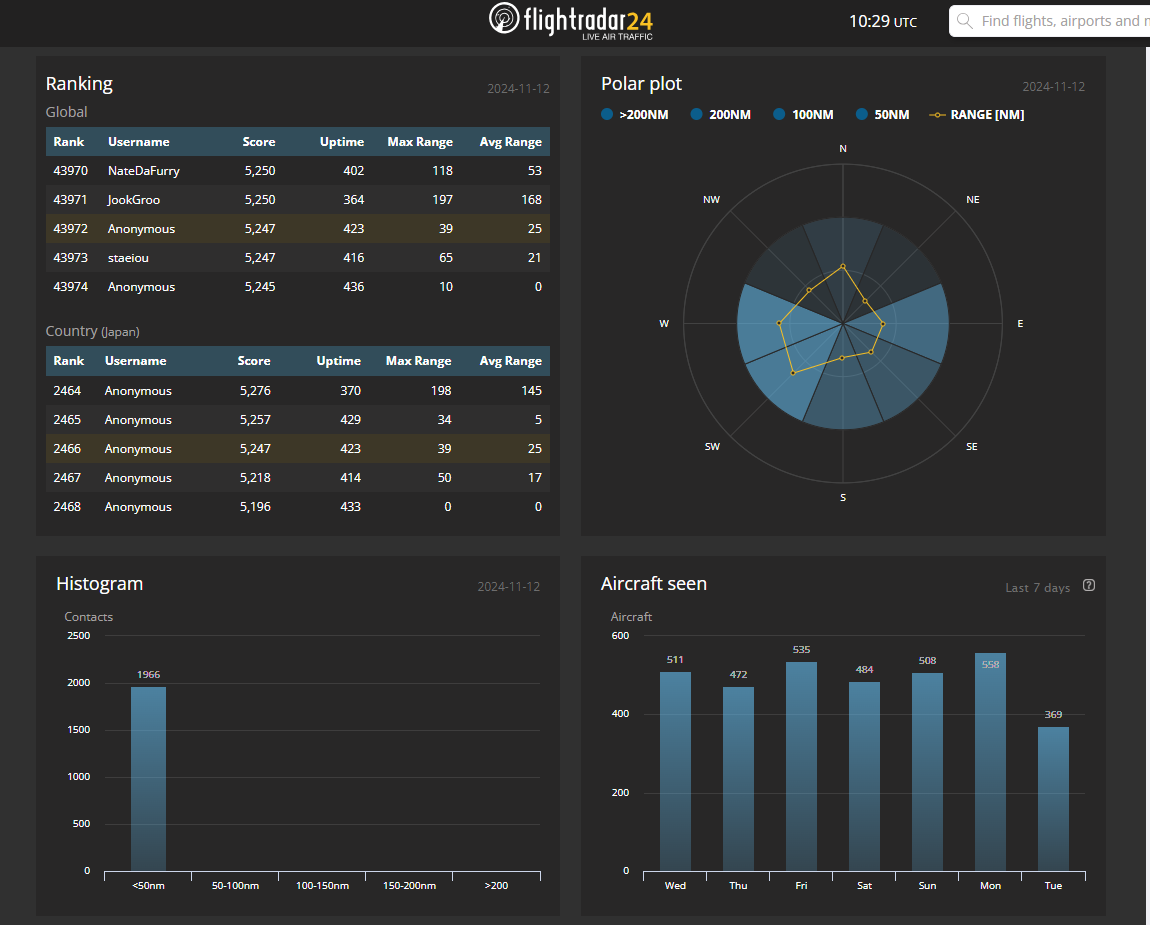Click the 1966 contacts histogram bar

click(x=148, y=778)
